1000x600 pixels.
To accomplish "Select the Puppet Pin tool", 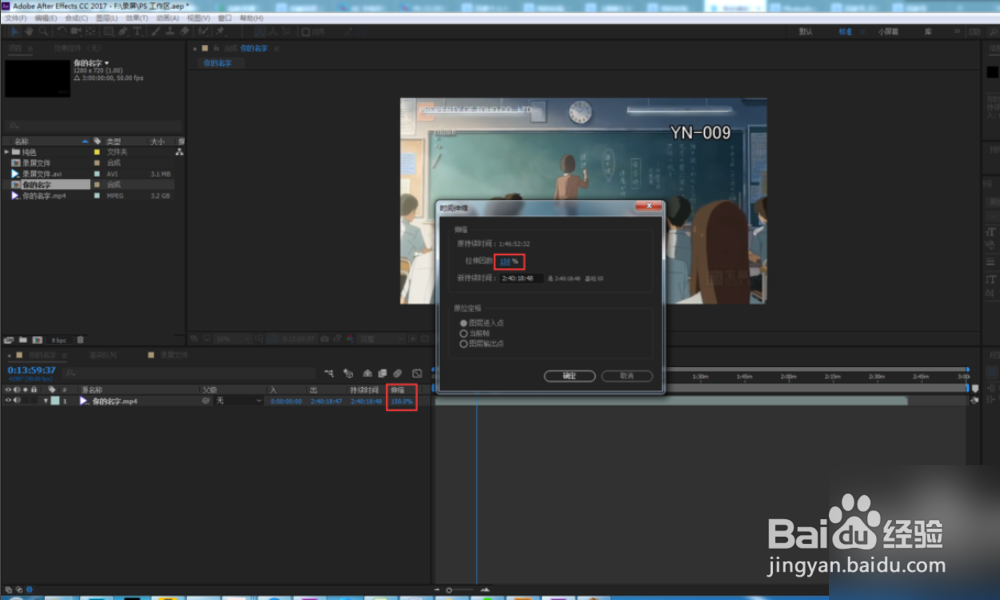I will [x=221, y=31].
